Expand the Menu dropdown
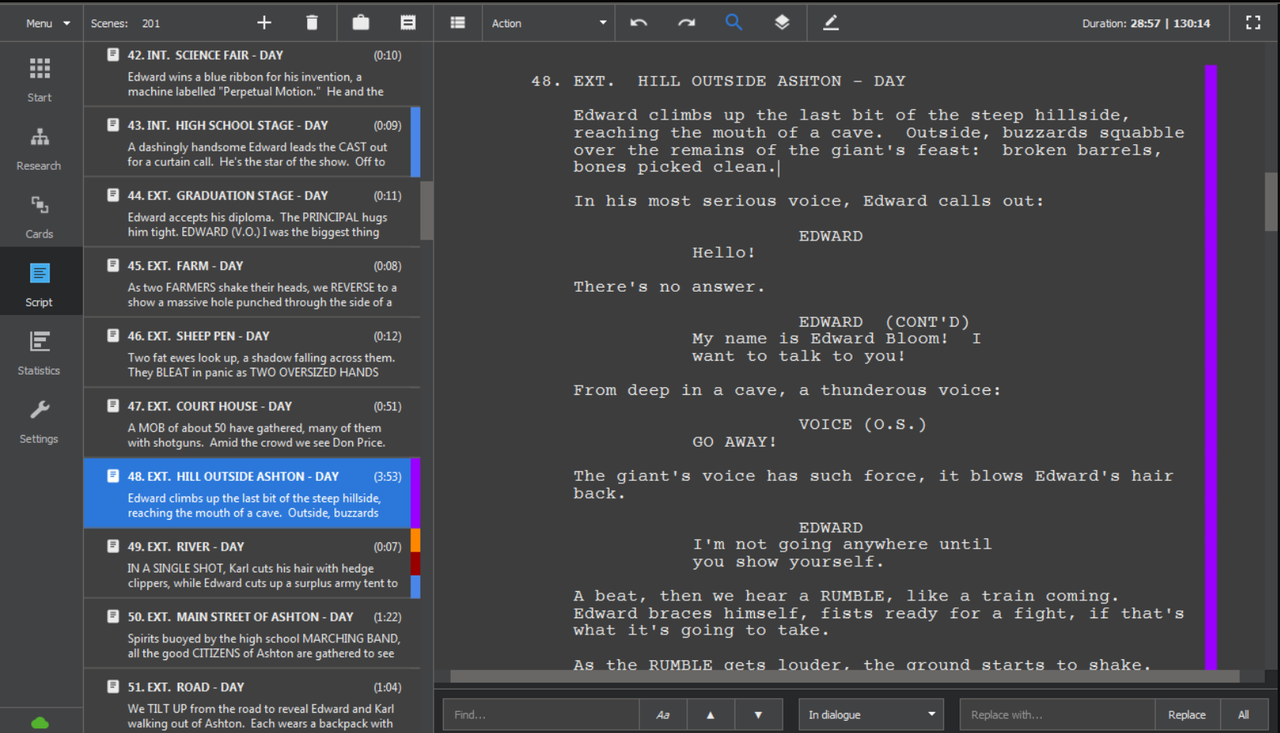This screenshot has height=733, width=1280. tap(45, 21)
